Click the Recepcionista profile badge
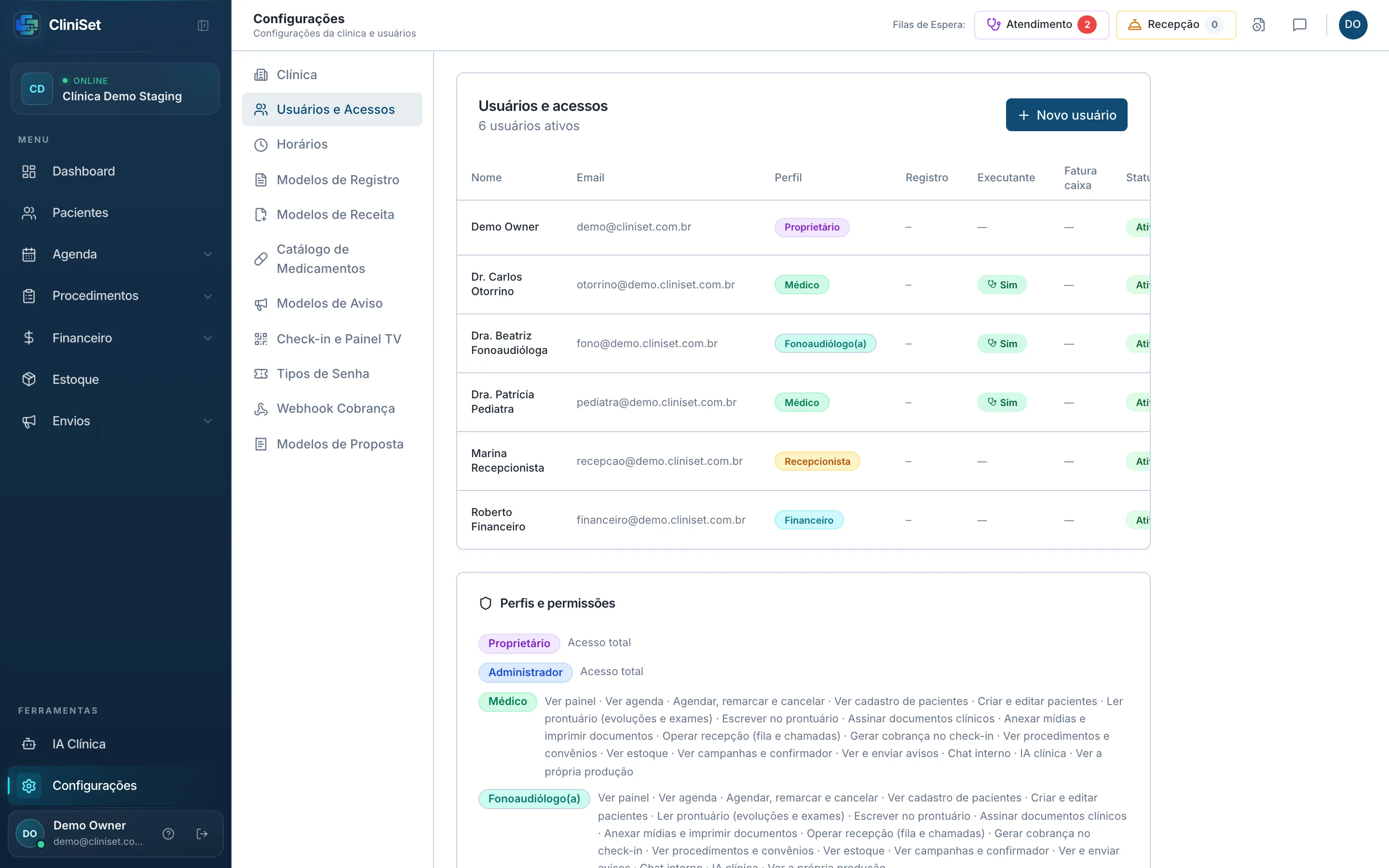This screenshot has height=868, width=1389. point(817,461)
